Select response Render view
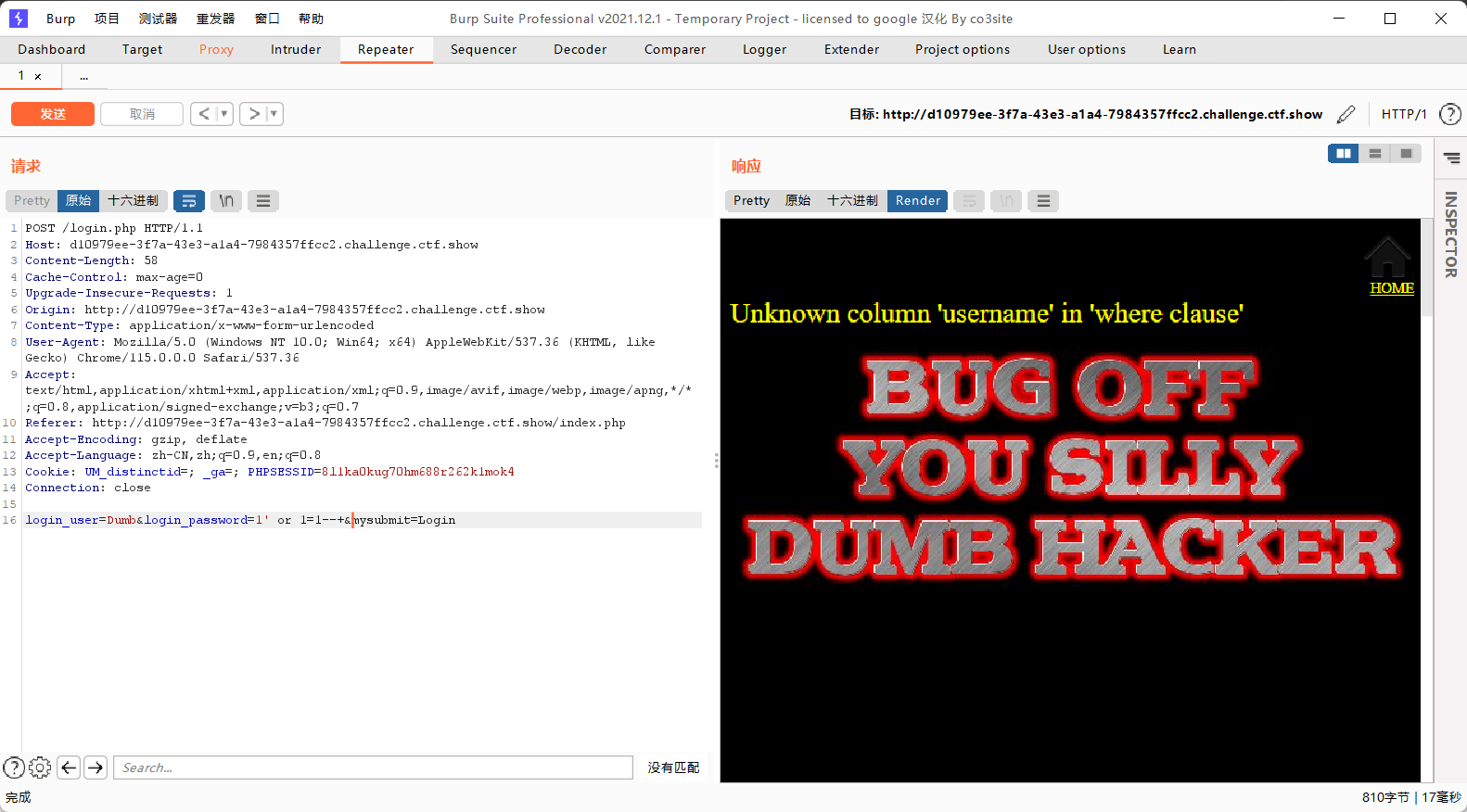This screenshot has width=1467, height=812. coord(917,200)
